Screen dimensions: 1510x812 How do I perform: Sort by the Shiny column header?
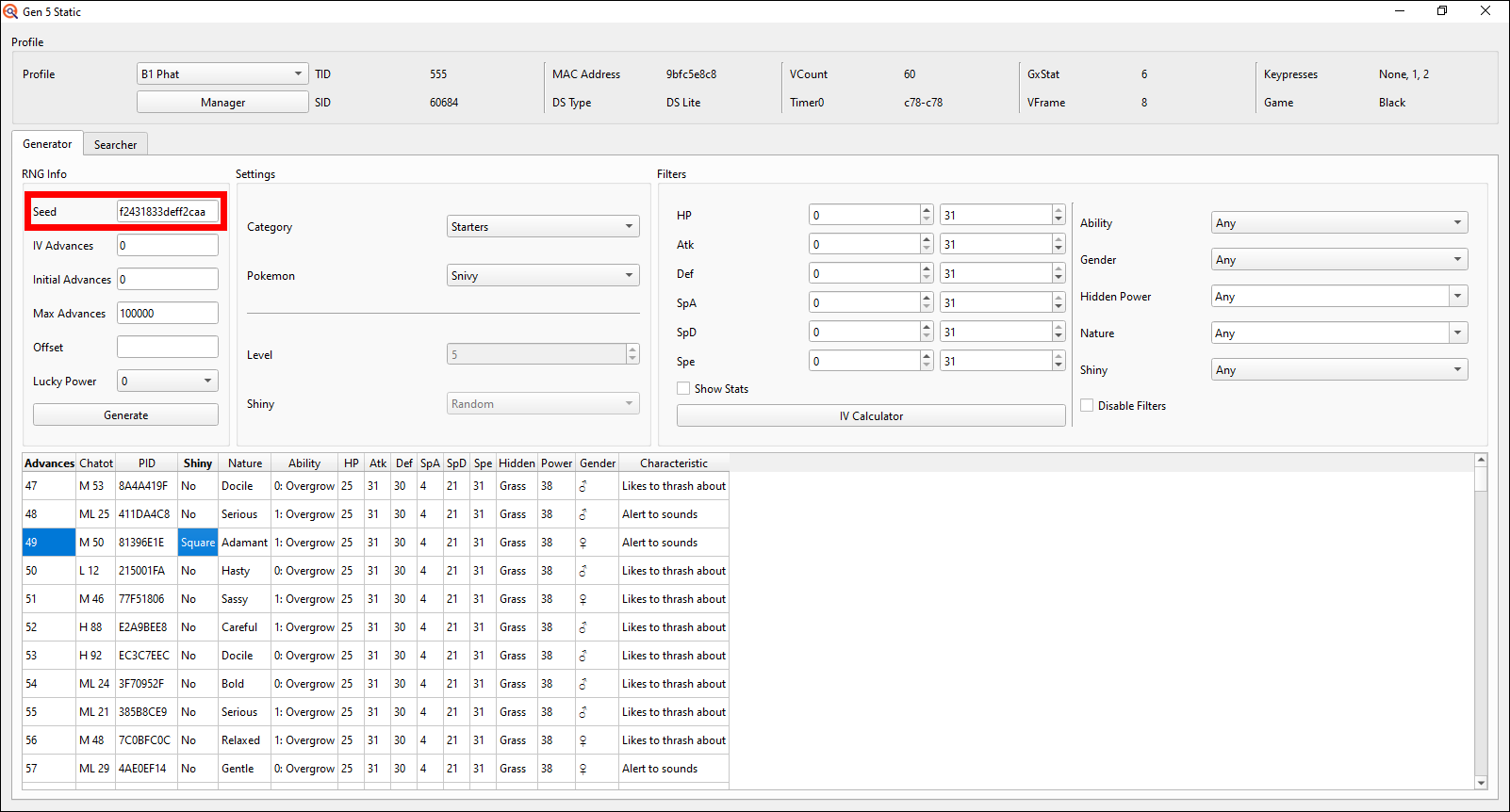tap(198, 463)
